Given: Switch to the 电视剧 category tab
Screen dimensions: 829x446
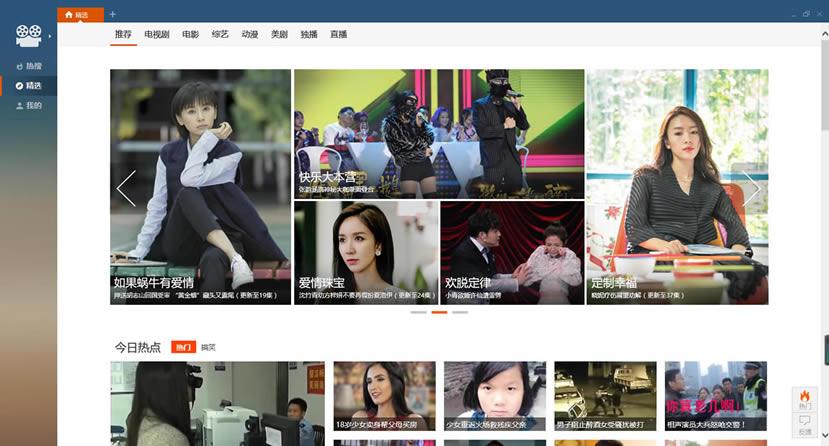Looking at the screenshot, I should [x=157, y=34].
